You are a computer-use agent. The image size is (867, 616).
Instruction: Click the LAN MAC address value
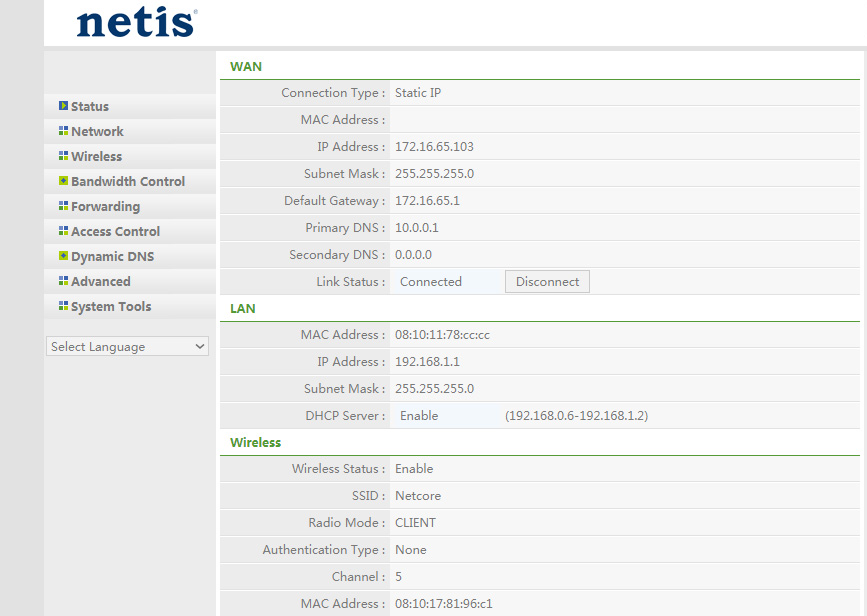coord(442,335)
